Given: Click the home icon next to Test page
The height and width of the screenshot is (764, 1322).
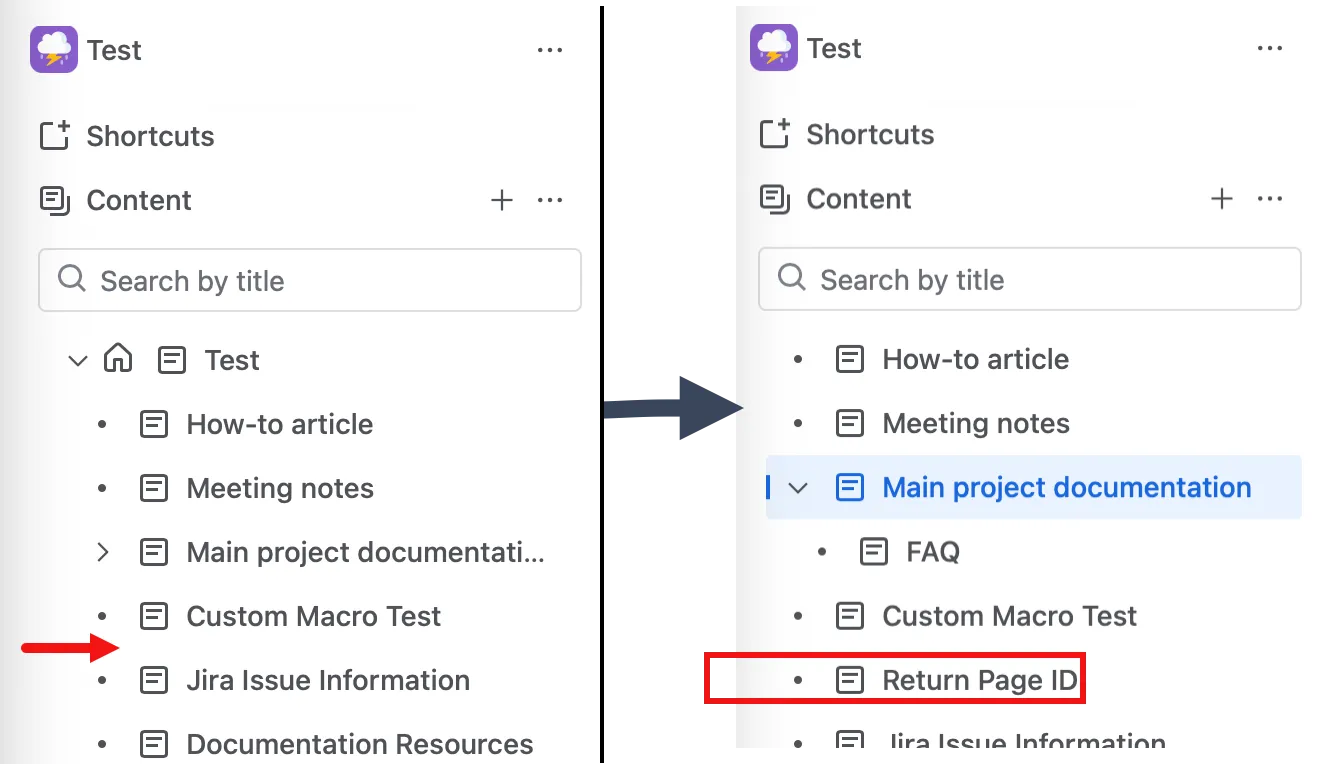Looking at the screenshot, I should pos(118,358).
